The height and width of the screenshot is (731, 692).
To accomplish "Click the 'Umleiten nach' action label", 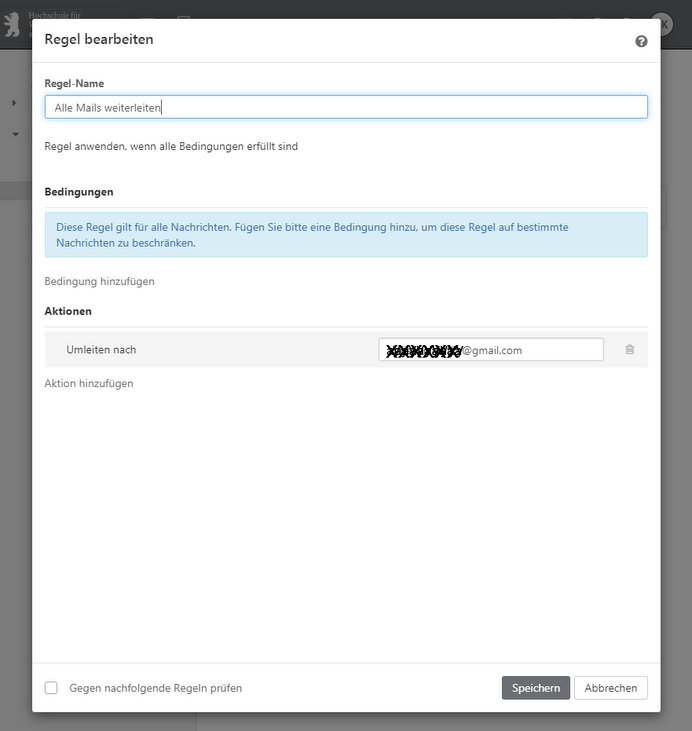I will (101, 350).
